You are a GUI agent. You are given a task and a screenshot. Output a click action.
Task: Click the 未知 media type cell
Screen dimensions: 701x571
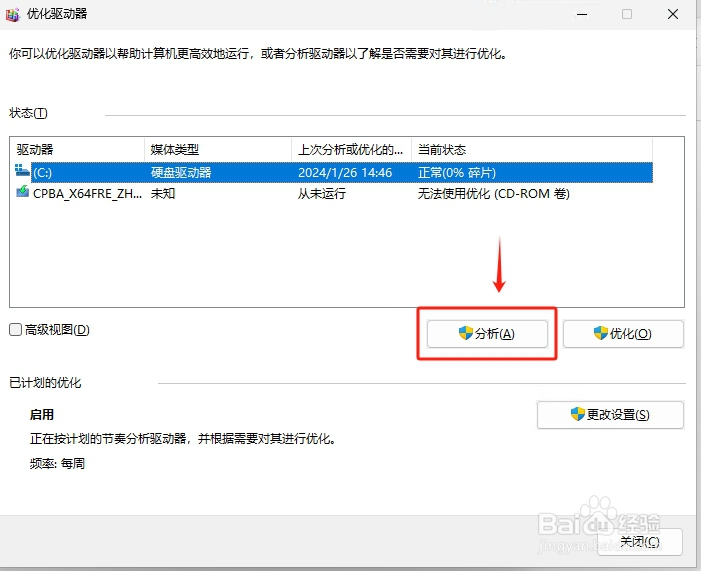click(163, 194)
